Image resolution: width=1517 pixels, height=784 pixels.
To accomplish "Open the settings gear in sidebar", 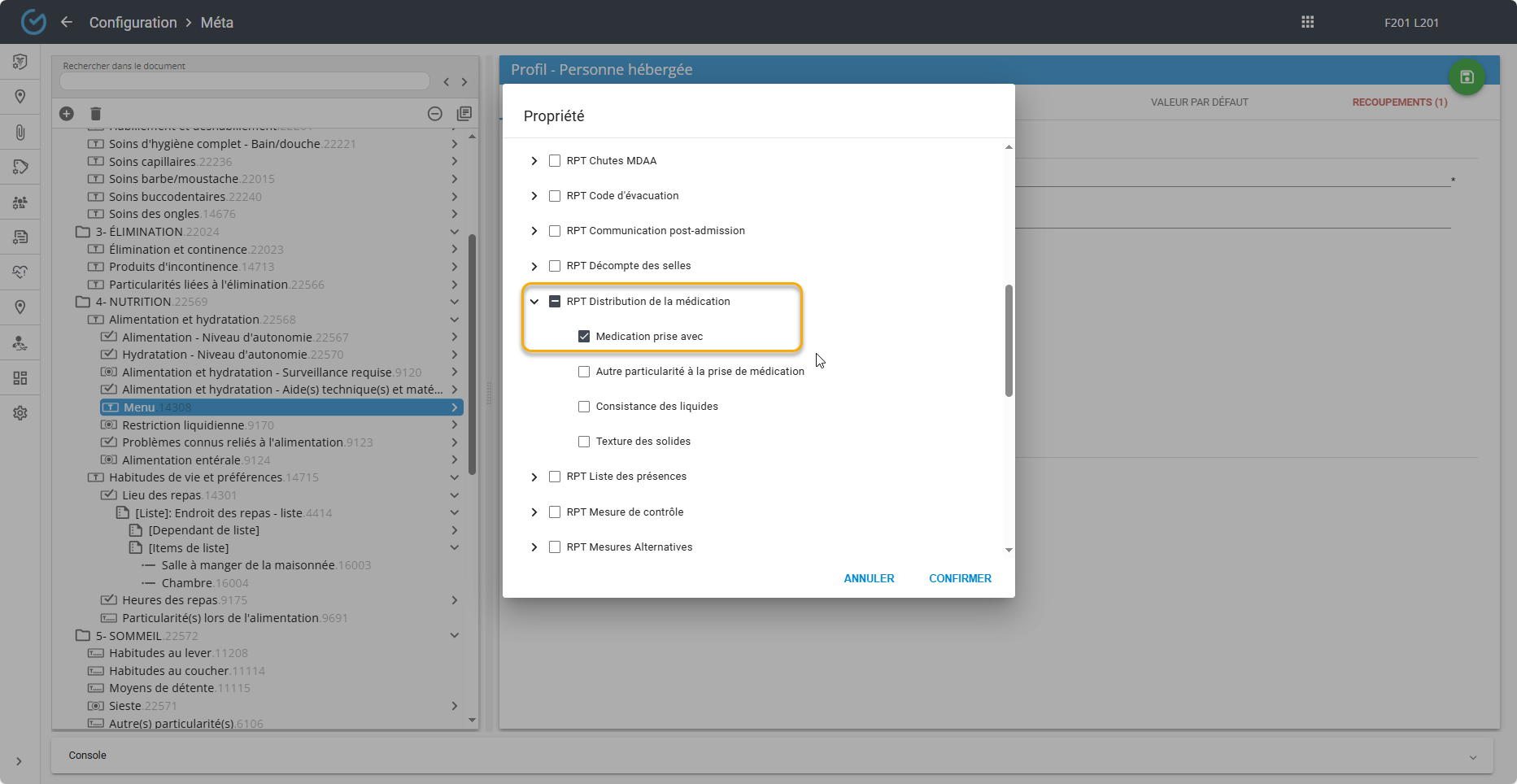I will 20,413.
